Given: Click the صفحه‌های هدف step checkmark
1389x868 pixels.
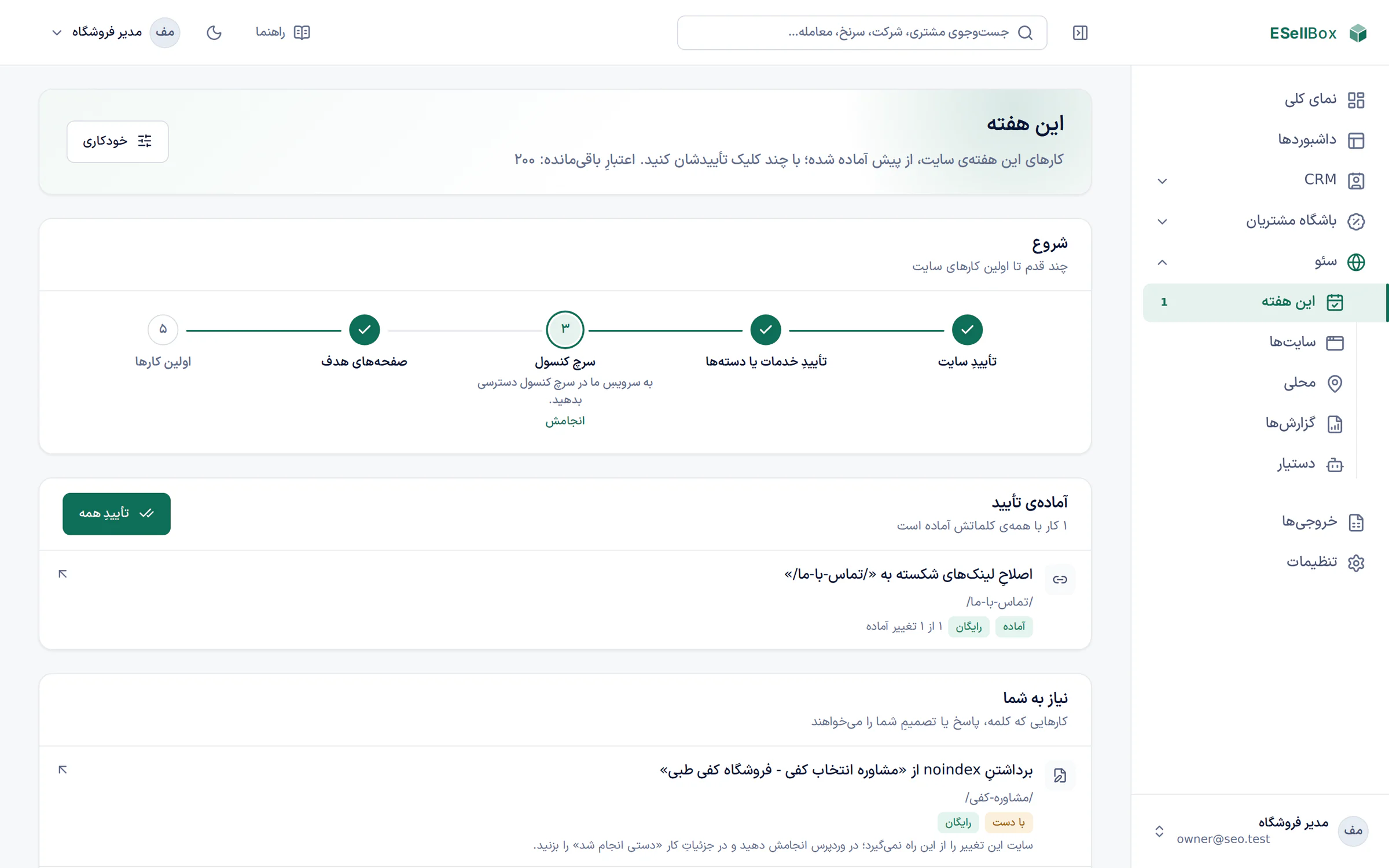Looking at the screenshot, I should 364,330.
